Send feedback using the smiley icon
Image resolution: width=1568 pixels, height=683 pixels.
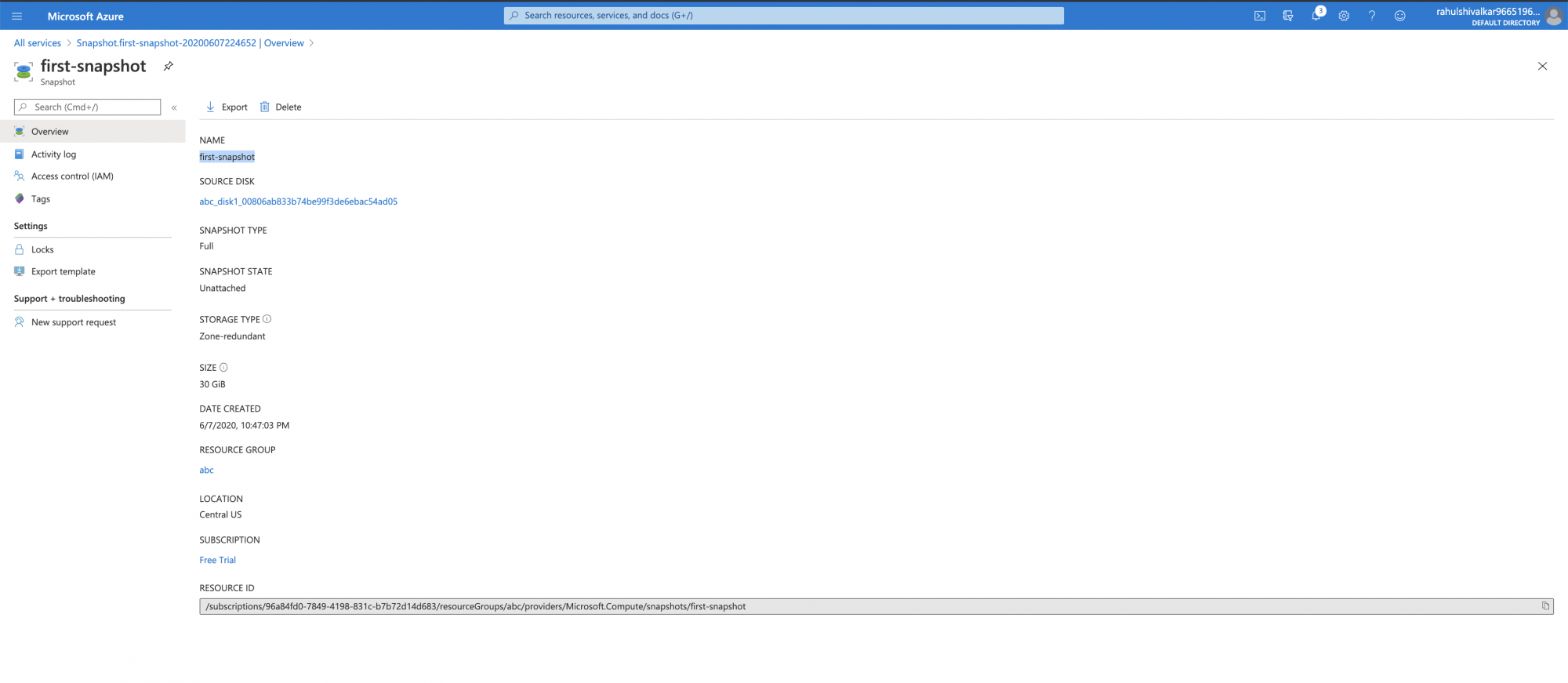(1400, 16)
